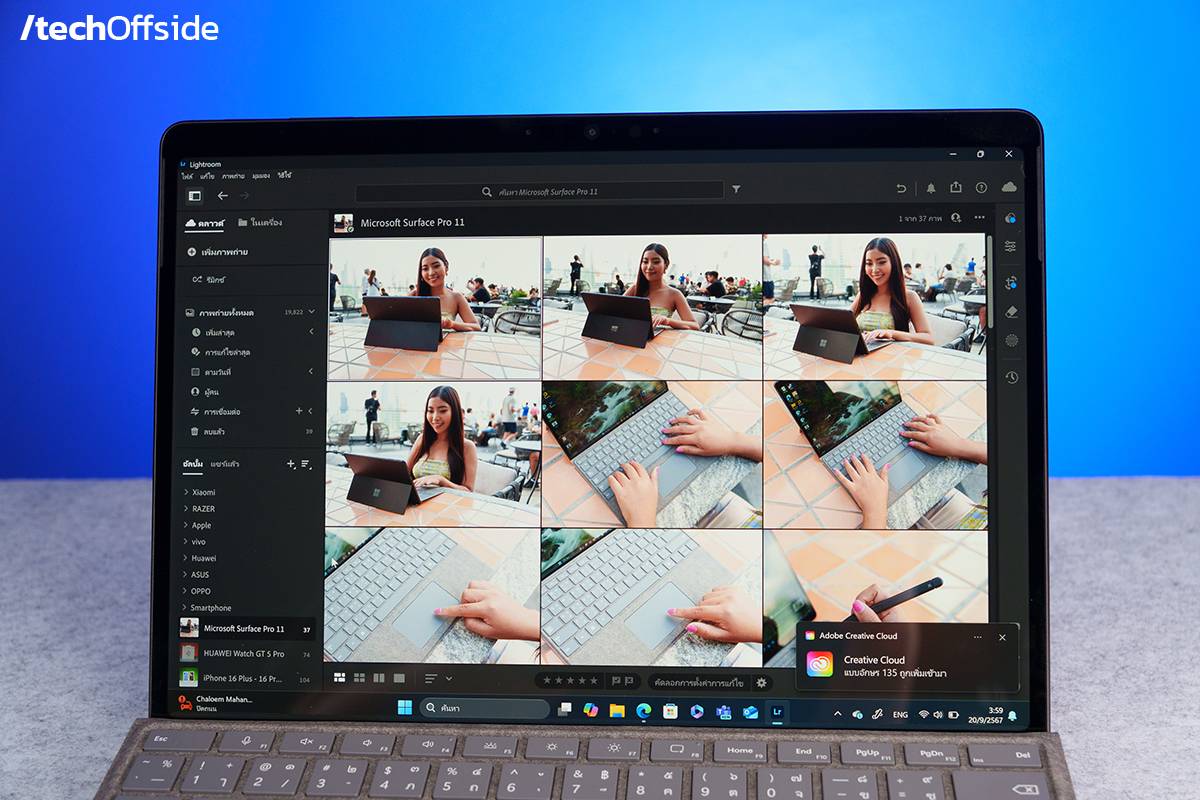Image resolution: width=1200 pixels, height=800 pixels.
Task: Expand the เพิ่มล่าสุด (Recently Added) chevron
Action: pos(311,331)
